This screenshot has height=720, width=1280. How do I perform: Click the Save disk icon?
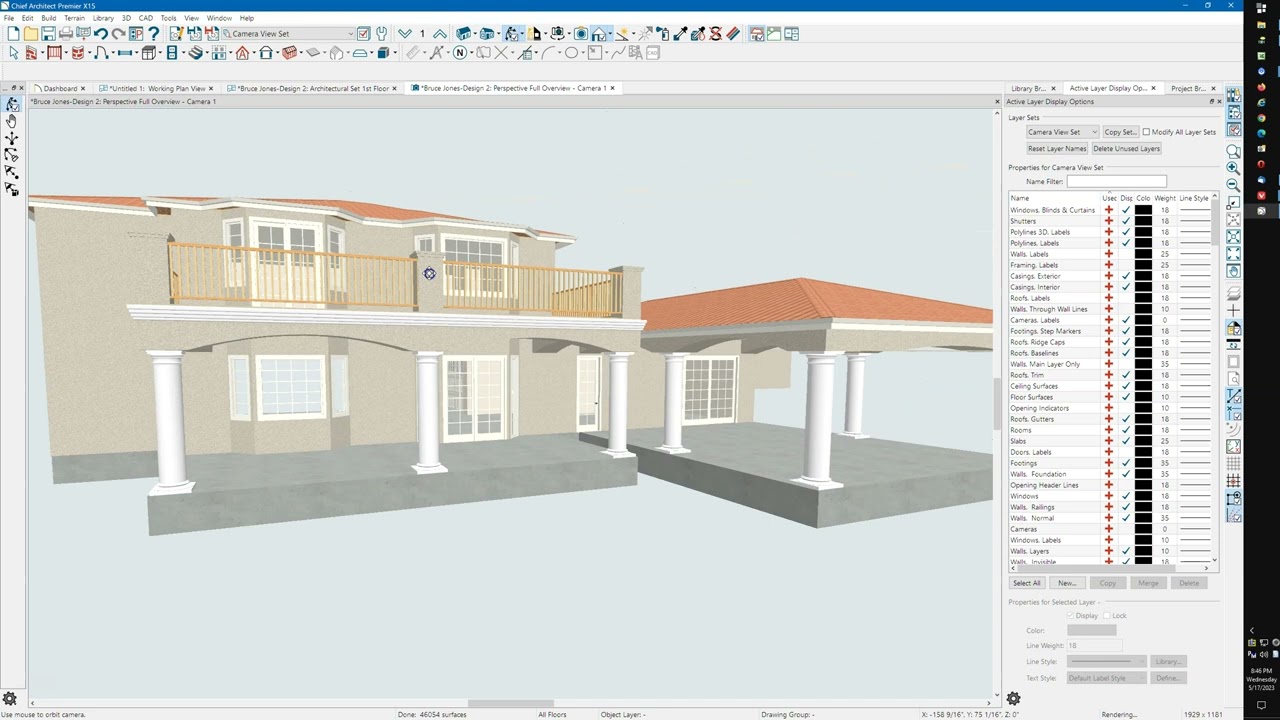coord(48,34)
